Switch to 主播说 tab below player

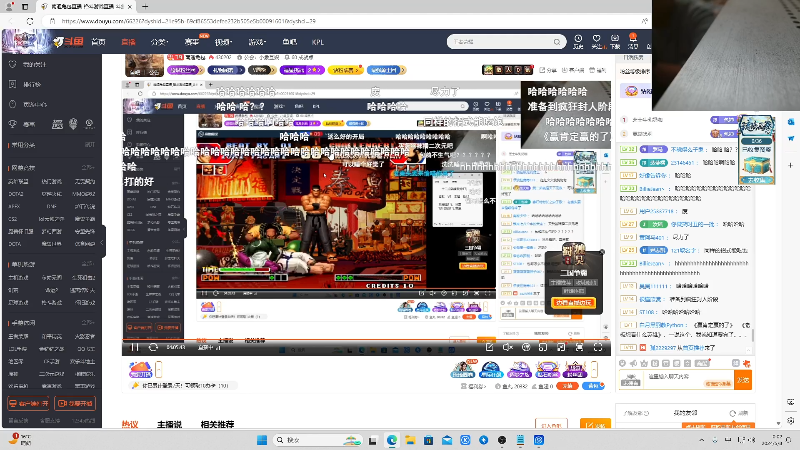[169, 424]
